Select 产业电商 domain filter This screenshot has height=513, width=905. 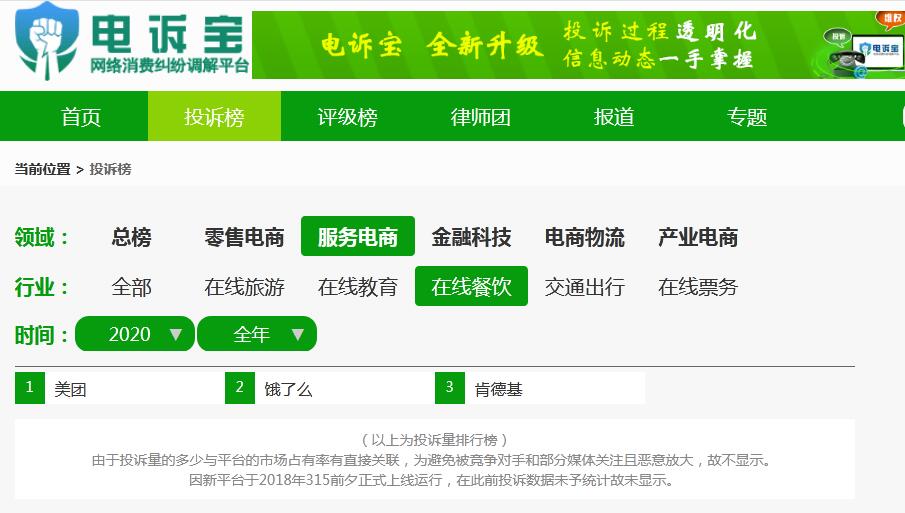point(698,237)
